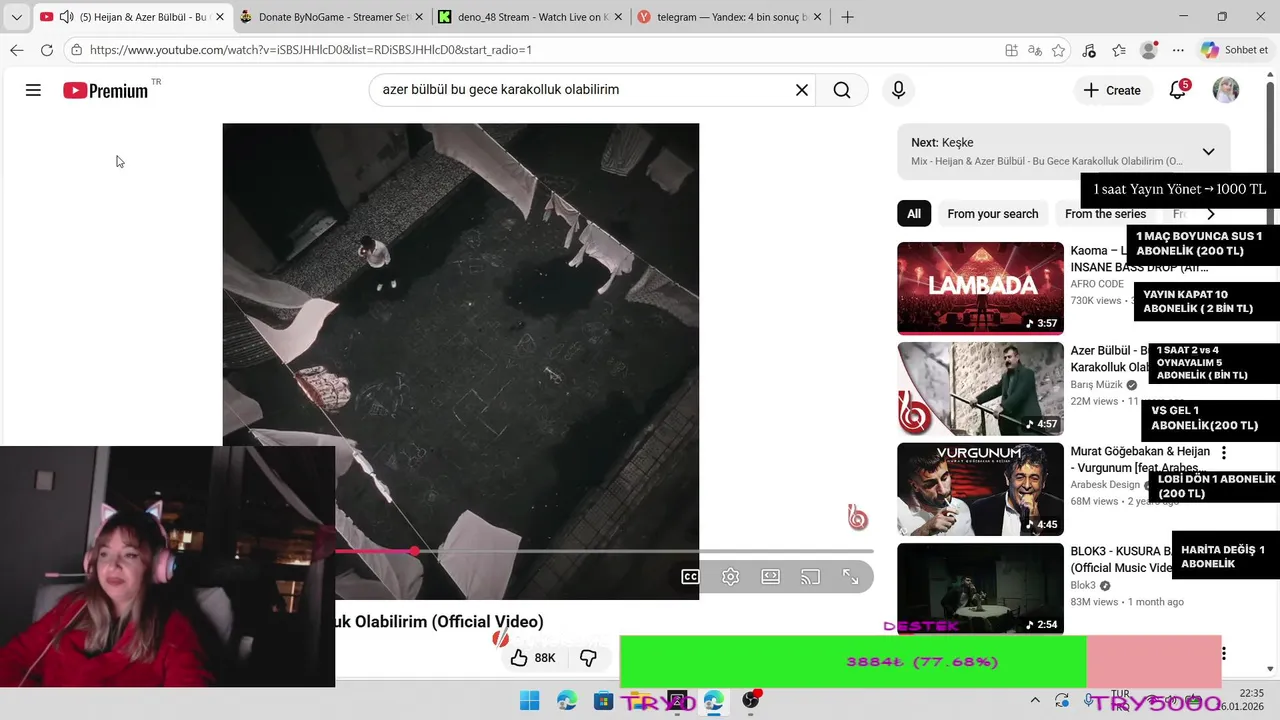Switch to the Heijan & Azer Bülbül tab
The image size is (1280, 720).
tap(132, 17)
